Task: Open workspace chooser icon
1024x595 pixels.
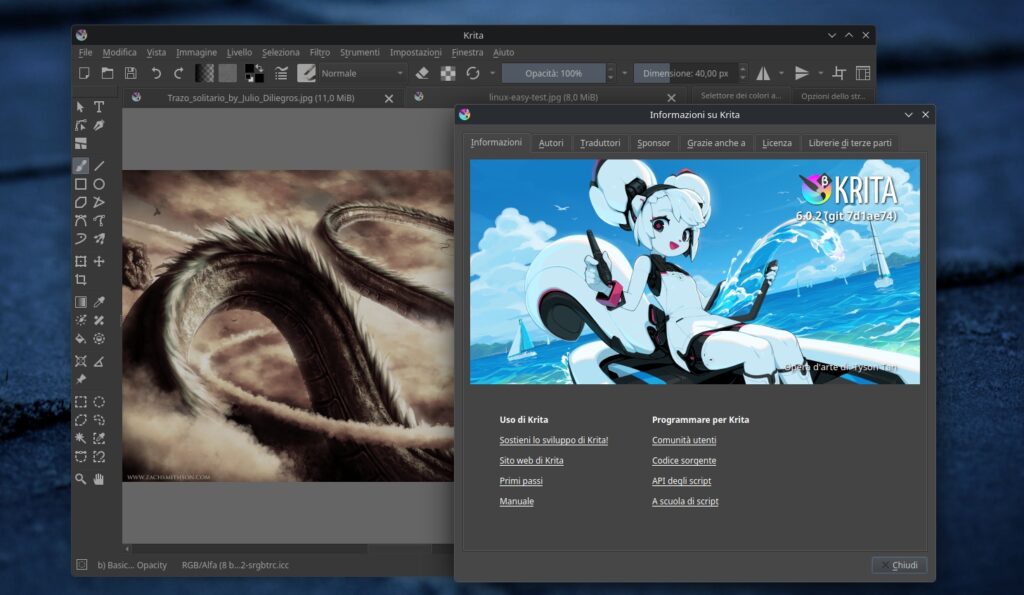Action: pyautogui.click(x=863, y=73)
